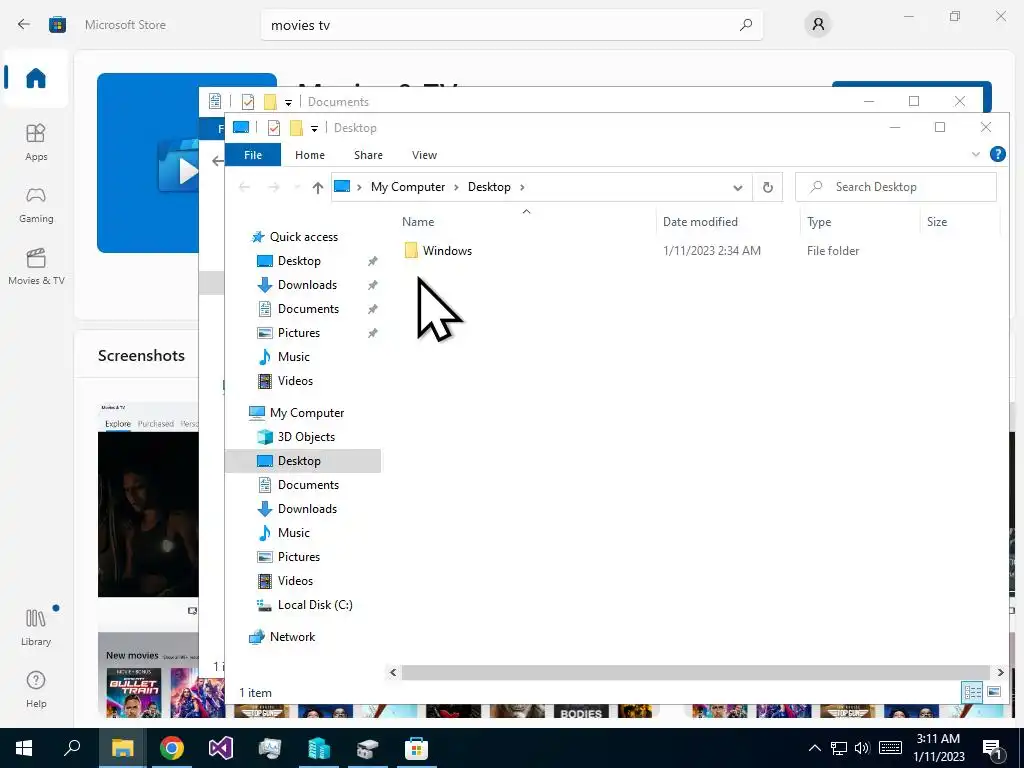
Task: Click the New folder icon in Desktop window title bar
Action: 296,127
